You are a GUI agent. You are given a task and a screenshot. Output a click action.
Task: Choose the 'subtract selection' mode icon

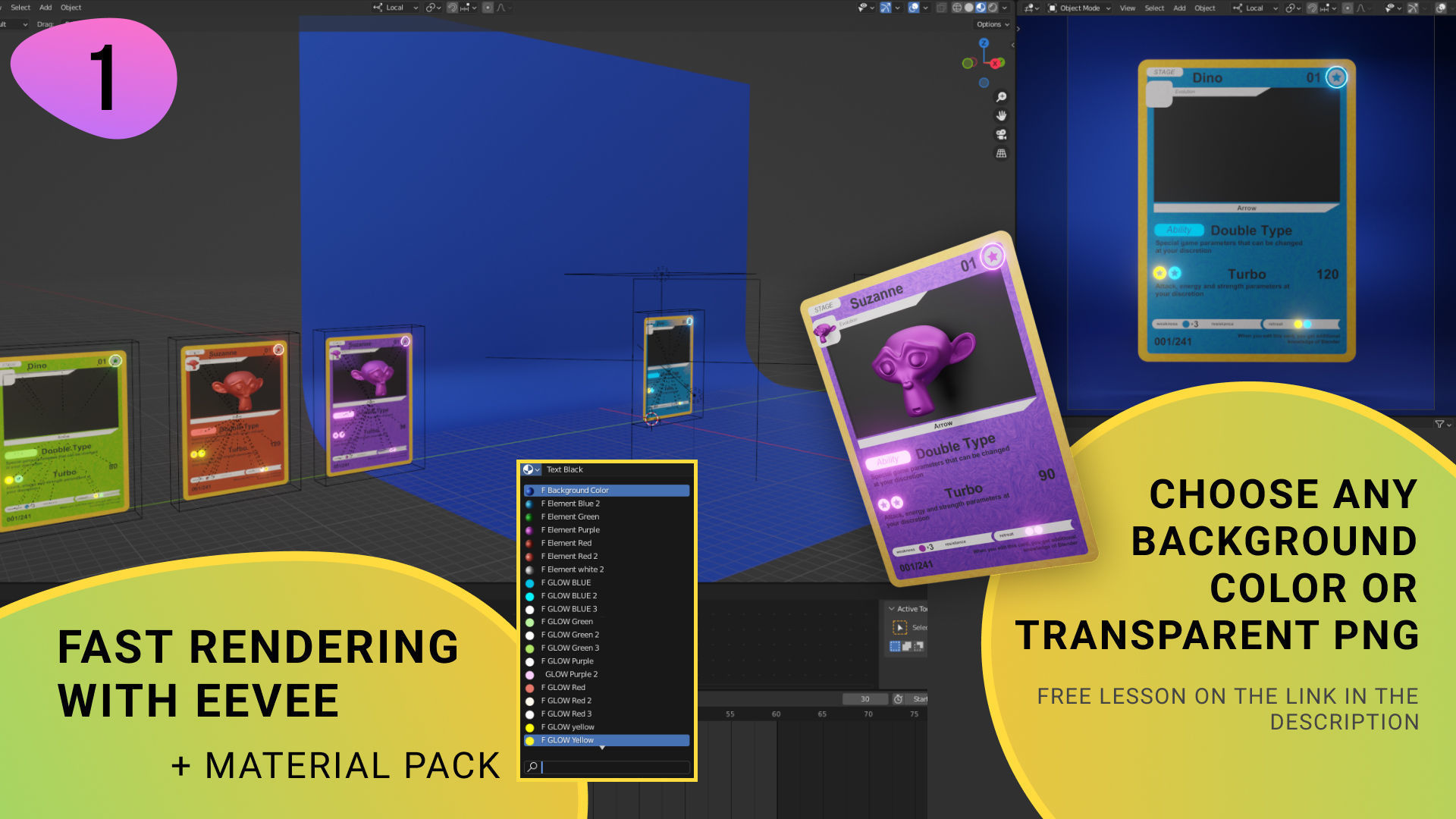(x=919, y=646)
